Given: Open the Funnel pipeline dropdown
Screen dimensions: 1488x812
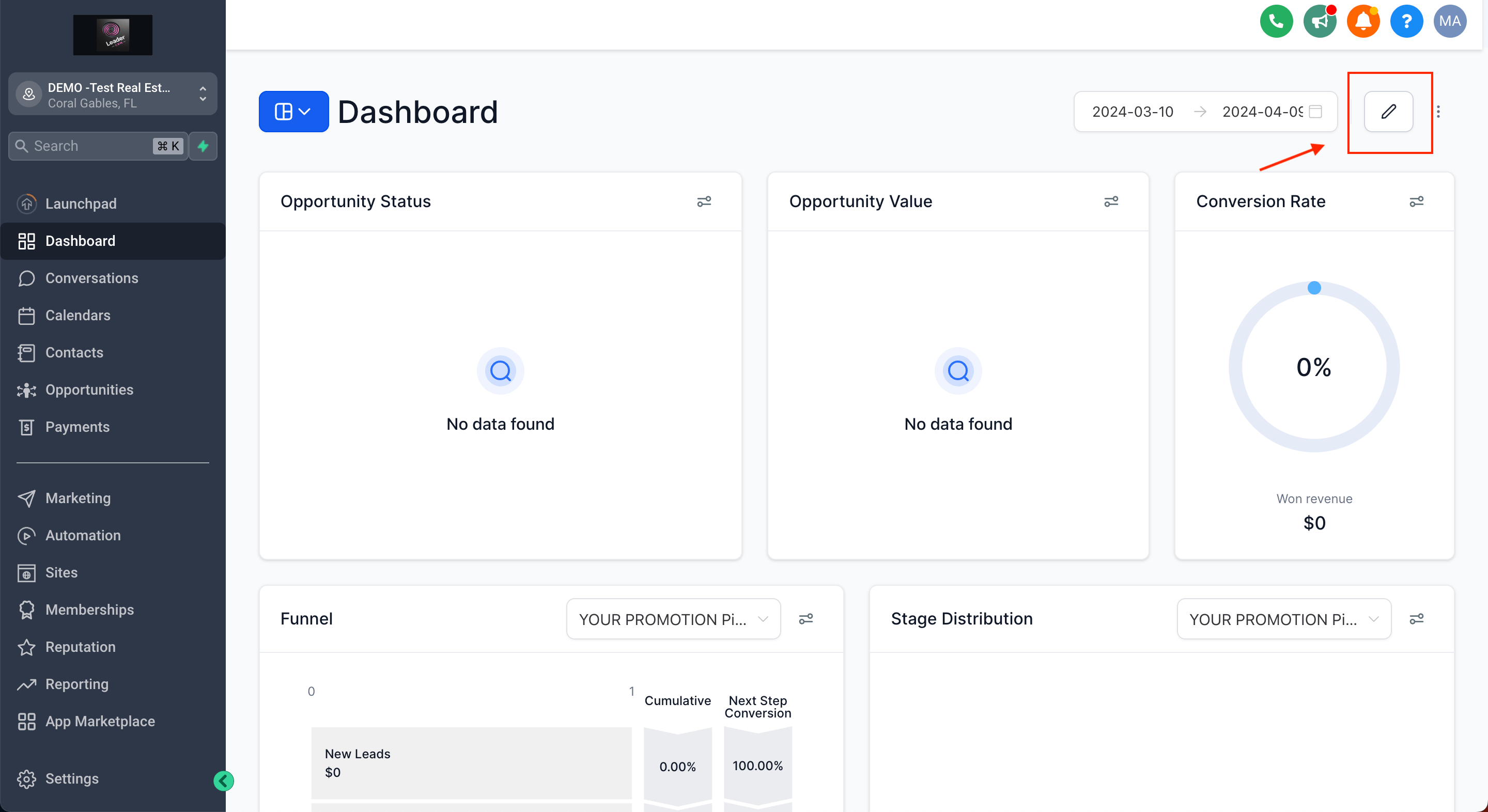Looking at the screenshot, I should point(673,619).
